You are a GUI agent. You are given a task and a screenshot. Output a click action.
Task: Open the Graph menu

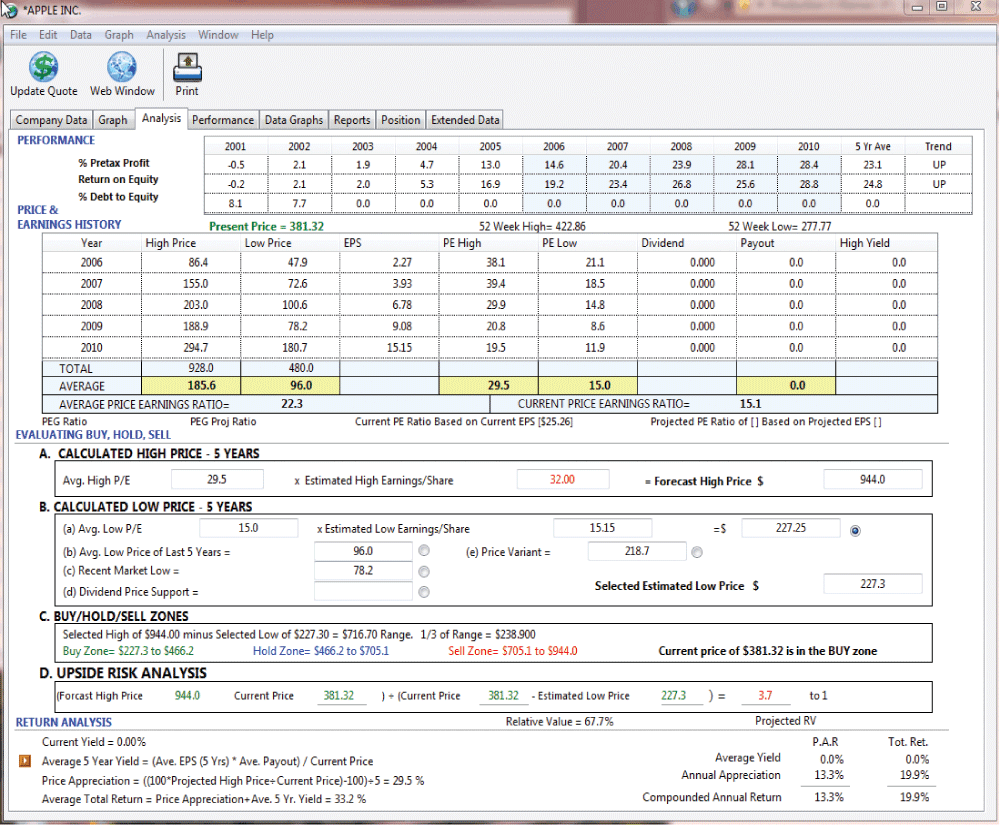point(119,35)
